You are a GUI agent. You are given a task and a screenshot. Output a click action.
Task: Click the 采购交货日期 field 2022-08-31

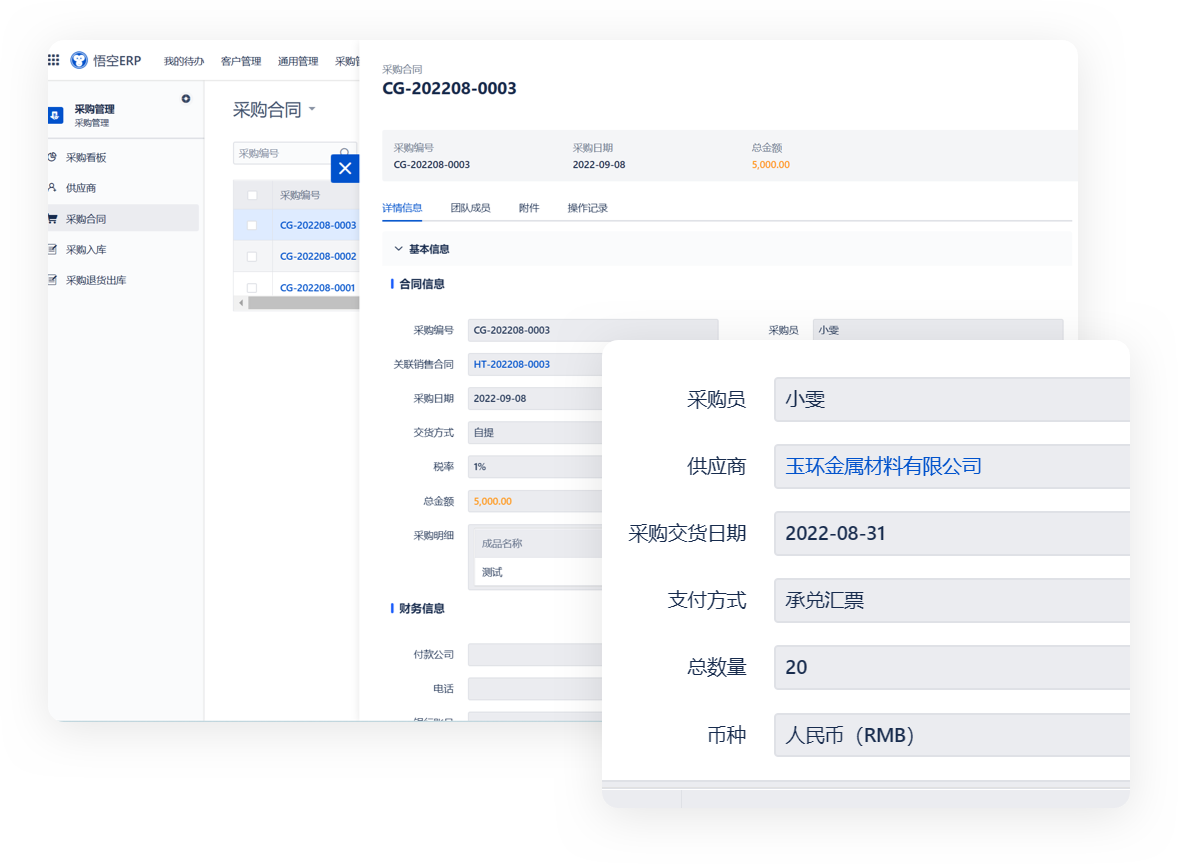coord(952,533)
